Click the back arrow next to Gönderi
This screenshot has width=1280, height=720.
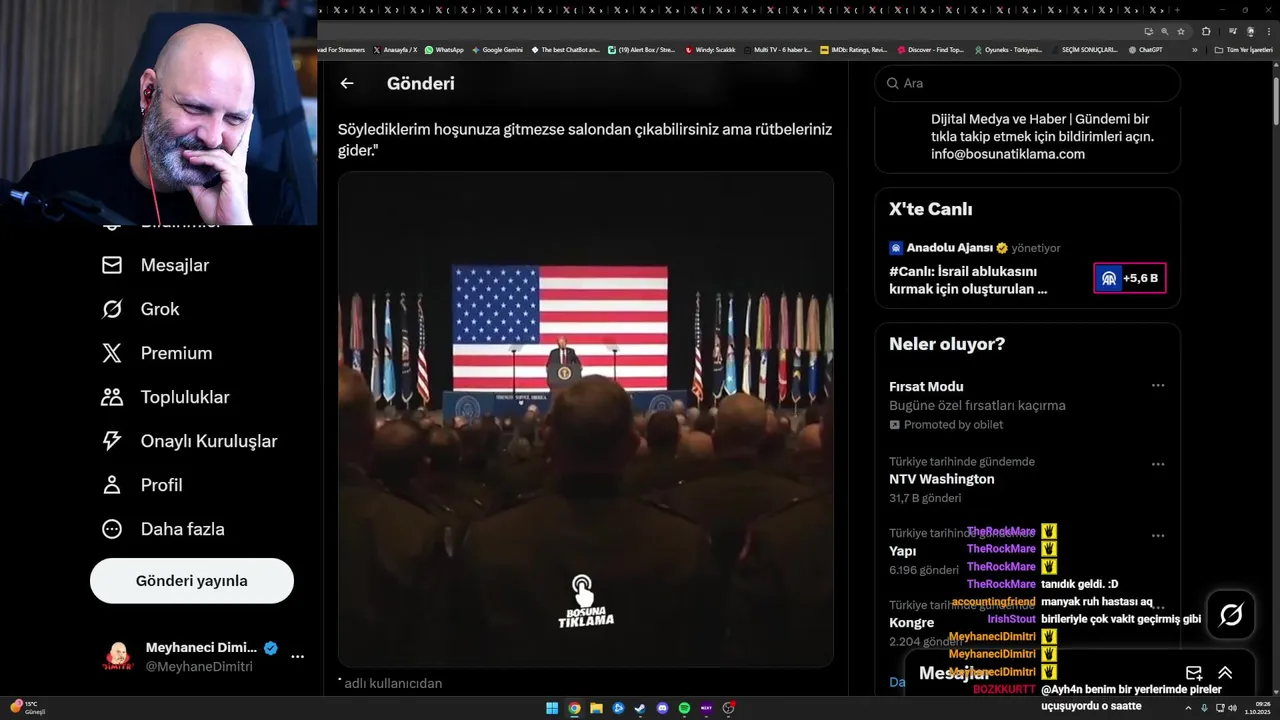(x=347, y=84)
